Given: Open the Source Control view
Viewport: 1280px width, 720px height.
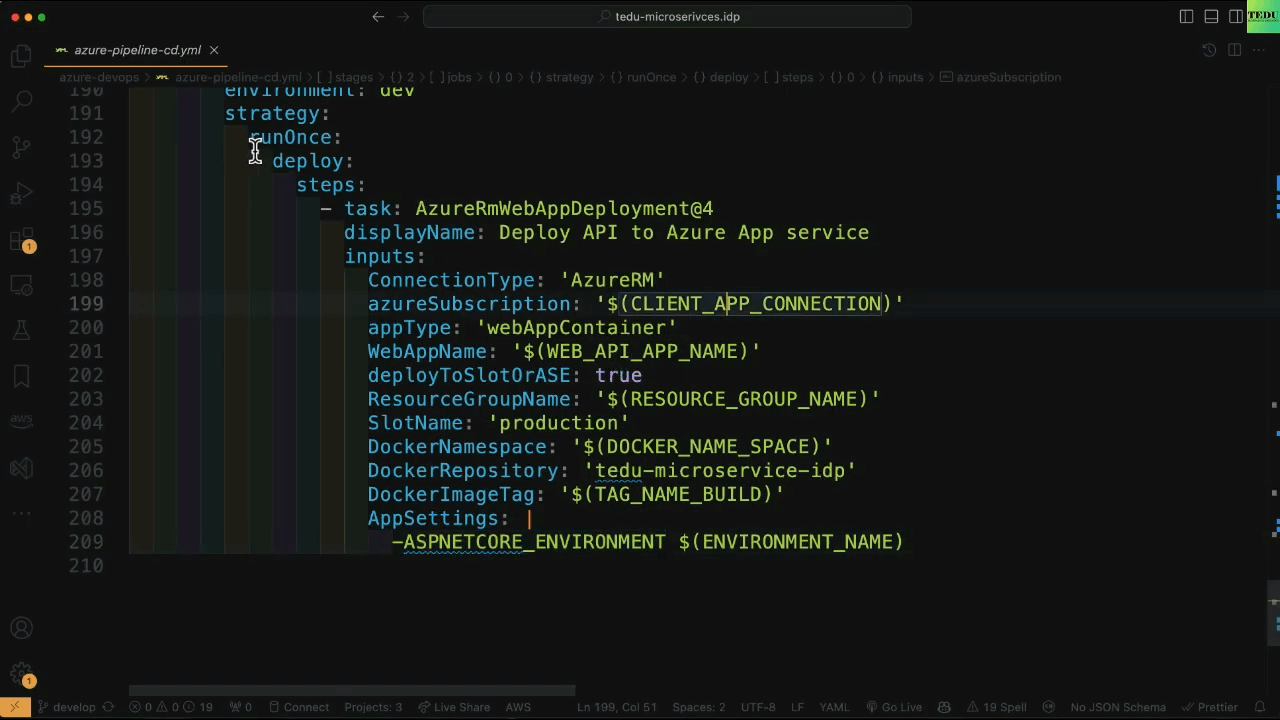Looking at the screenshot, I should click(x=21, y=147).
